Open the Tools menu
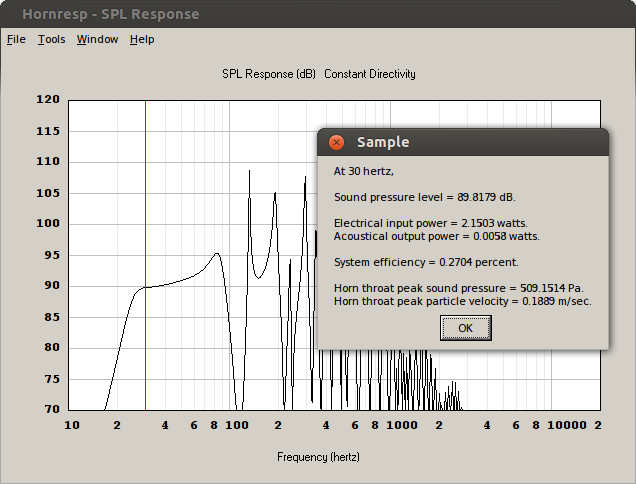636x484 pixels. click(52, 39)
